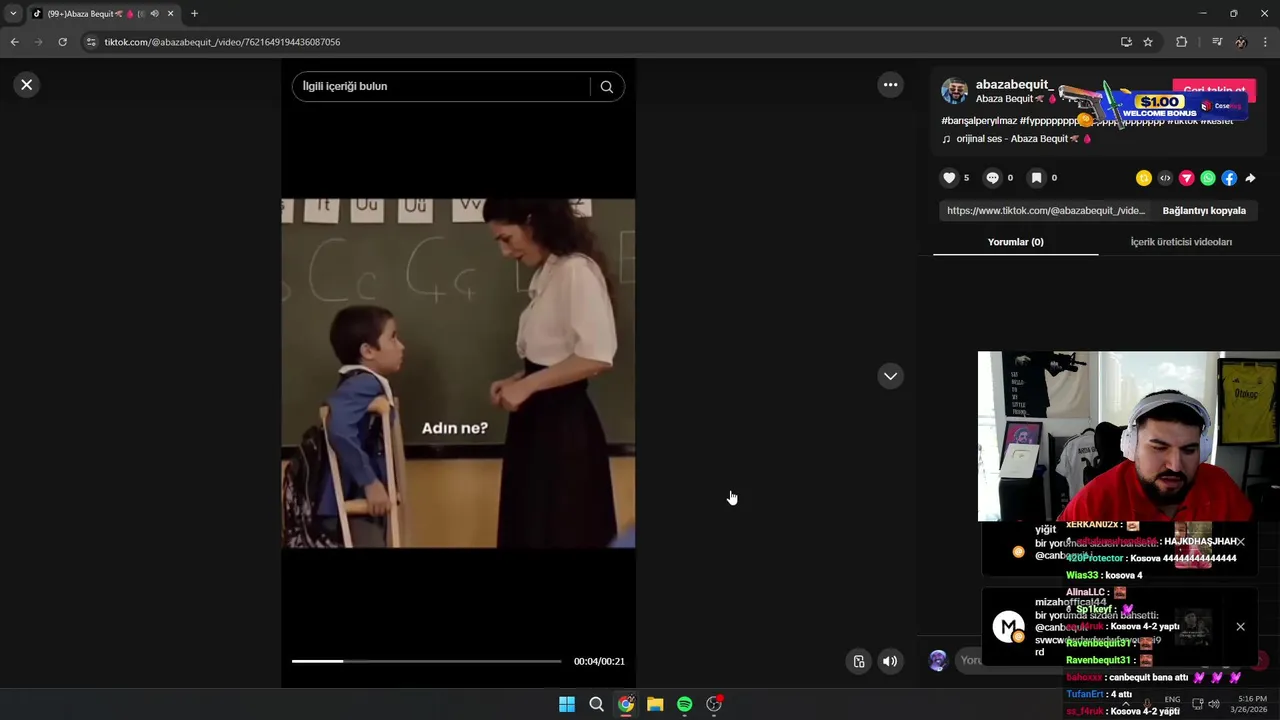The height and width of the screenshot is (720, 1280).
Task: Open Windows taskbar search
Action: (596, 704)
